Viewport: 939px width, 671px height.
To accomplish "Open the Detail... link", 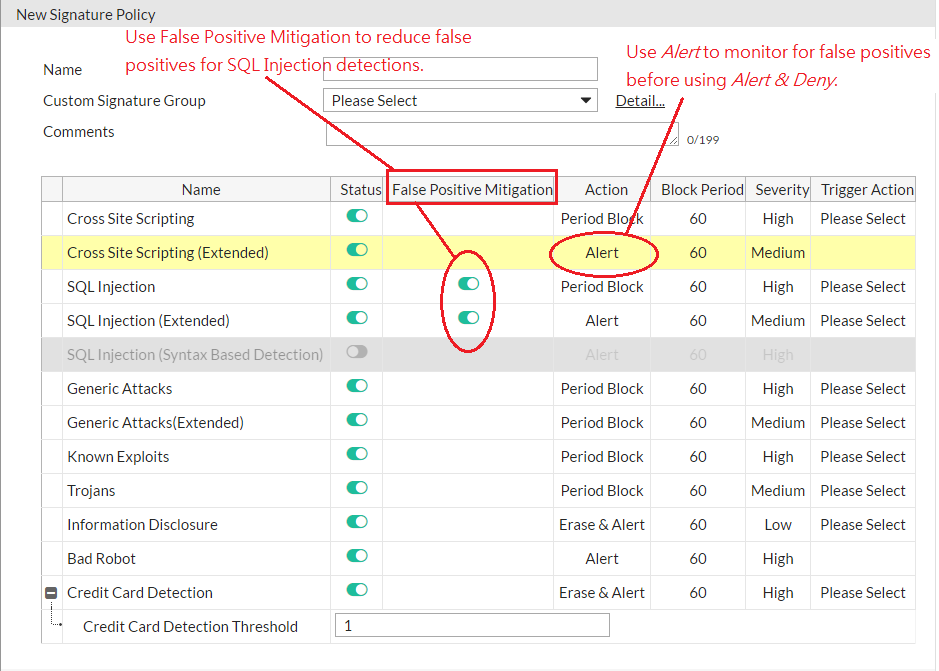I will [x=639, y=100].
